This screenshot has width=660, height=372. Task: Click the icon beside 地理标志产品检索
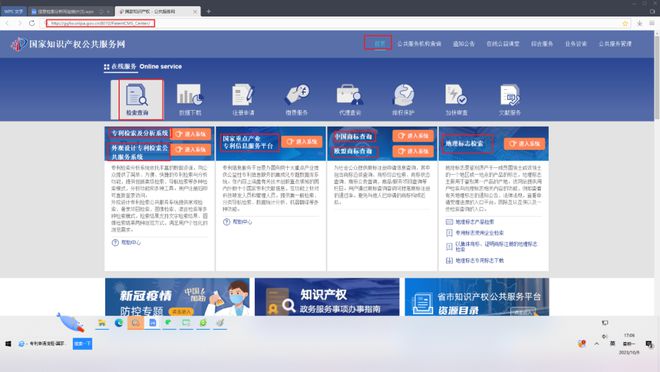tap(449, 222)
